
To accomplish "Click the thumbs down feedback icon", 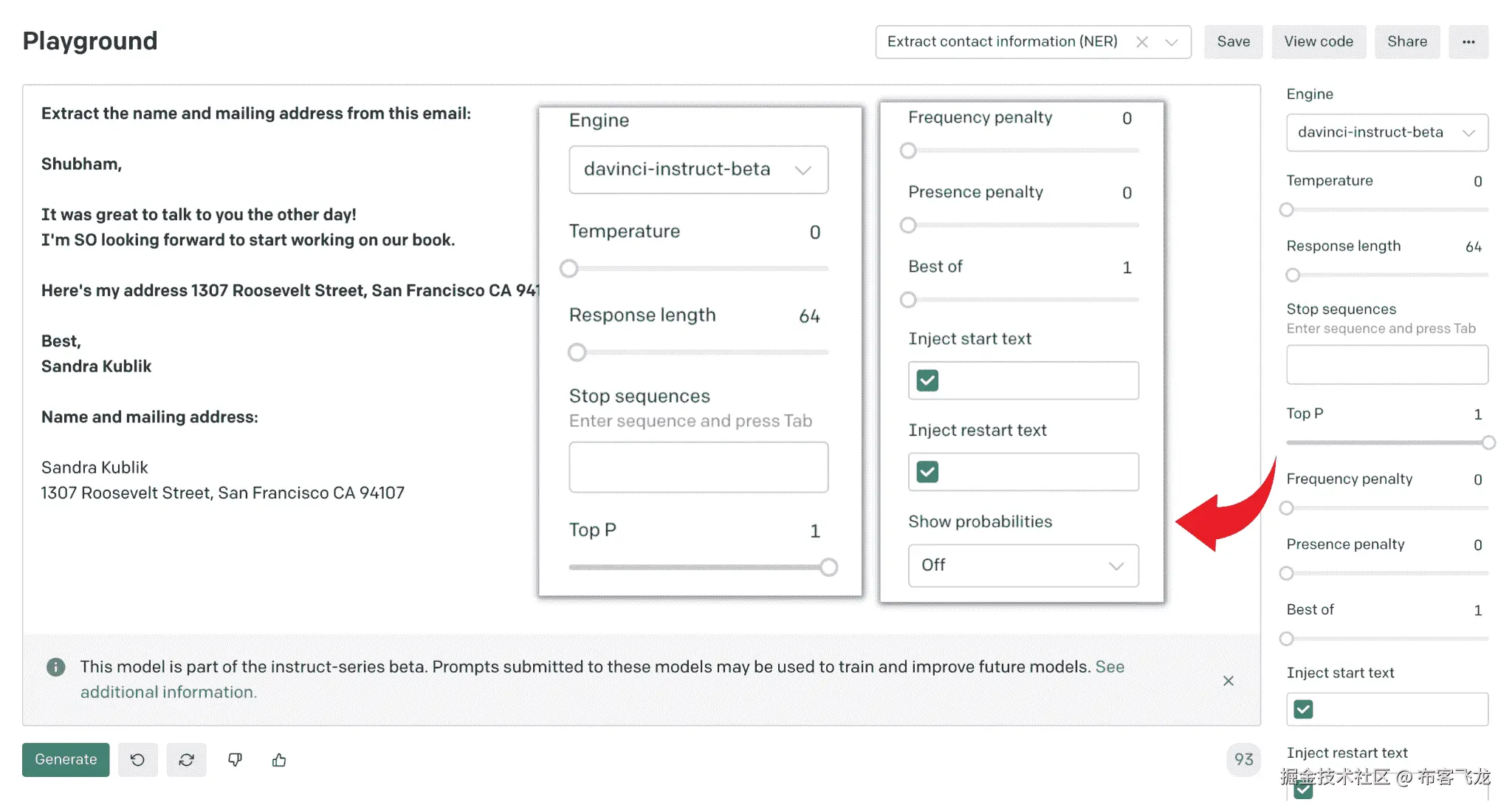I will (235, 759).
